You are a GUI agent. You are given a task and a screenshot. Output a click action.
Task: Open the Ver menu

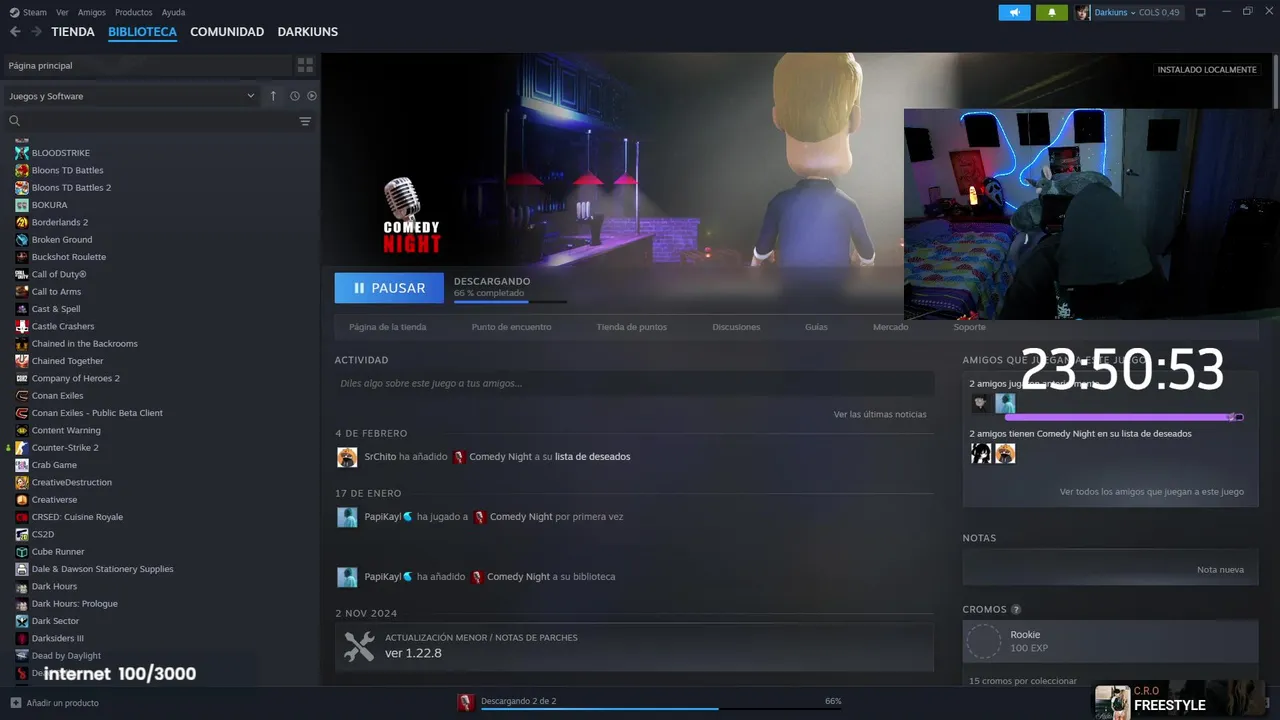[x=63, y=12]
